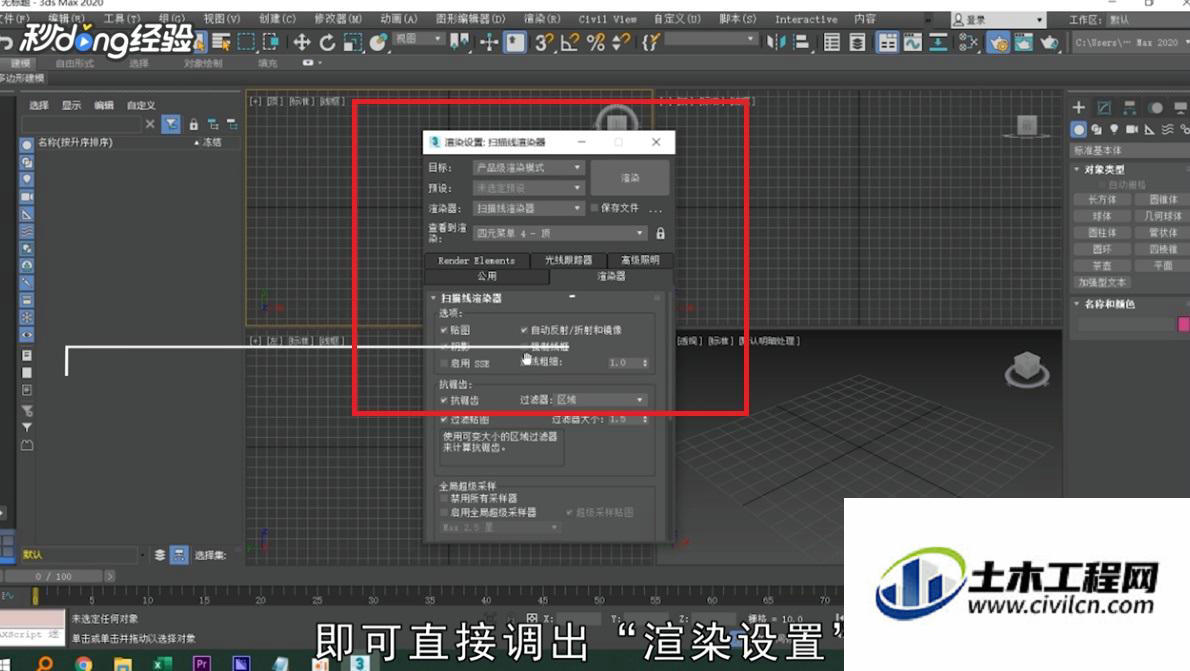Viewport: 1190px width, 671px height.
Task: Toggle the 保存文件 checkbox
Action: [x=594, y=208]
